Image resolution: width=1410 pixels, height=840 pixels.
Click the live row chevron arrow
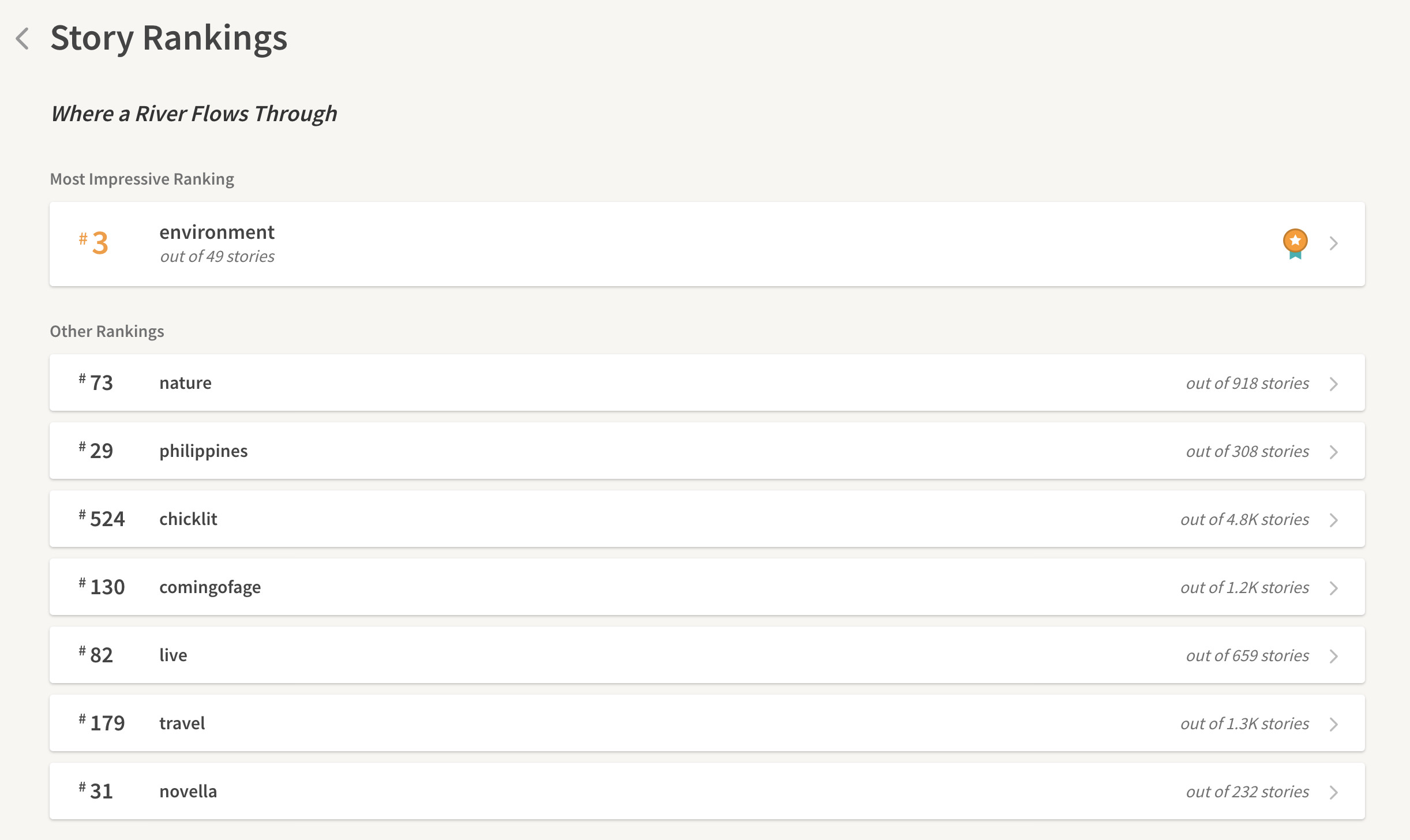tap(1334, 656)
